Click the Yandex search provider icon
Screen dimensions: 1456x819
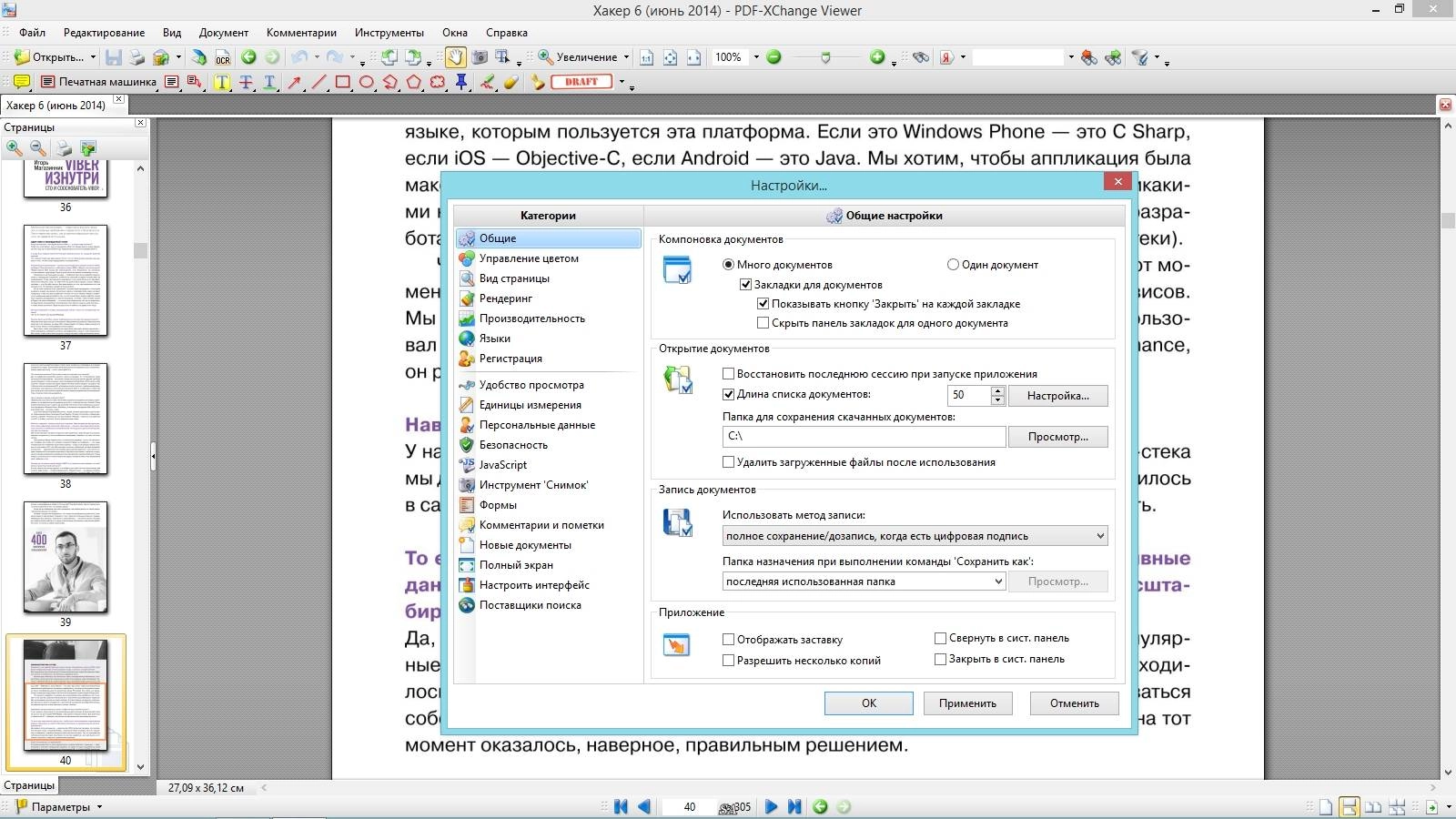click(x=946, y=57)
